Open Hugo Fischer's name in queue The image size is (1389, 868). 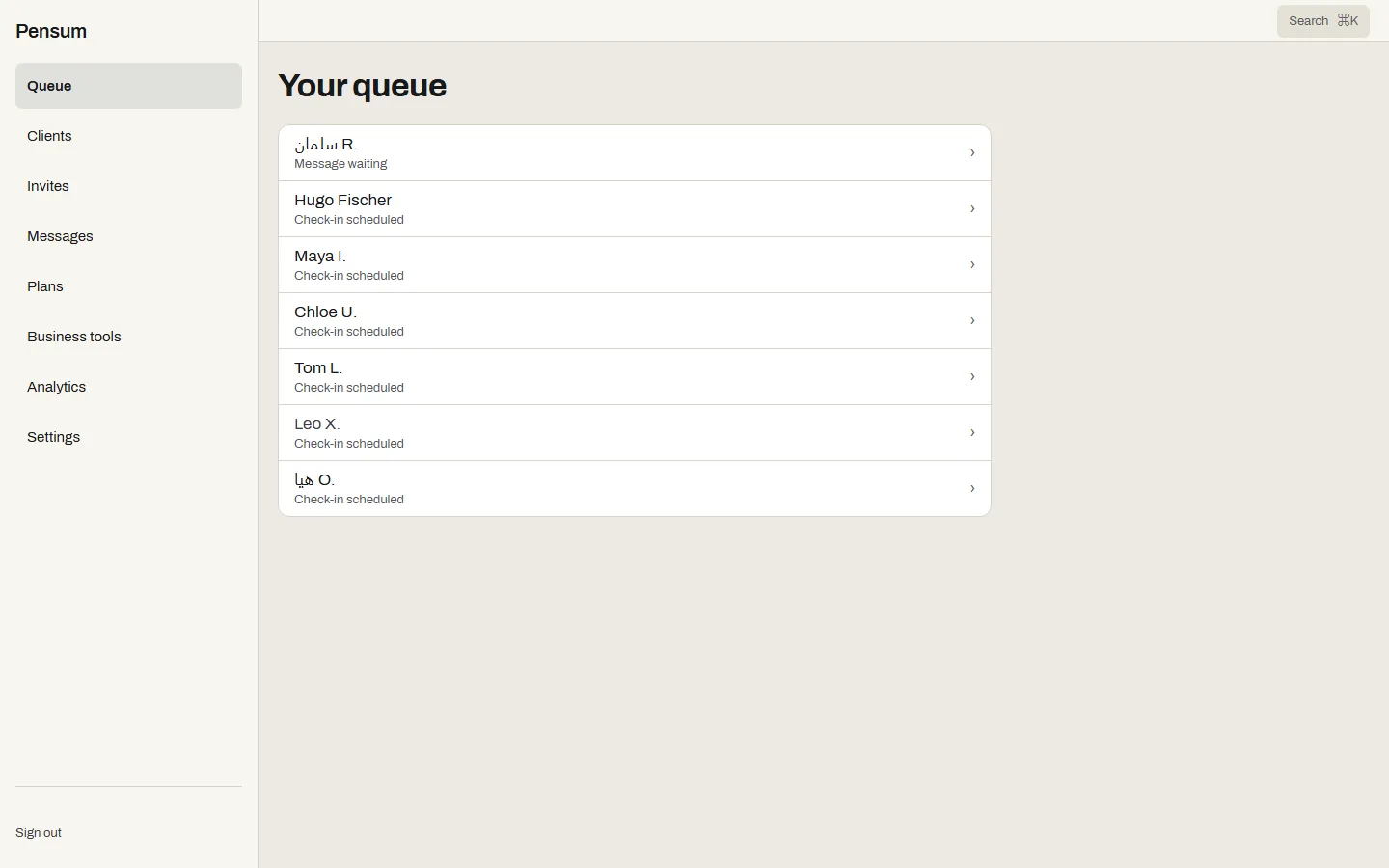(x=342, y=201)
